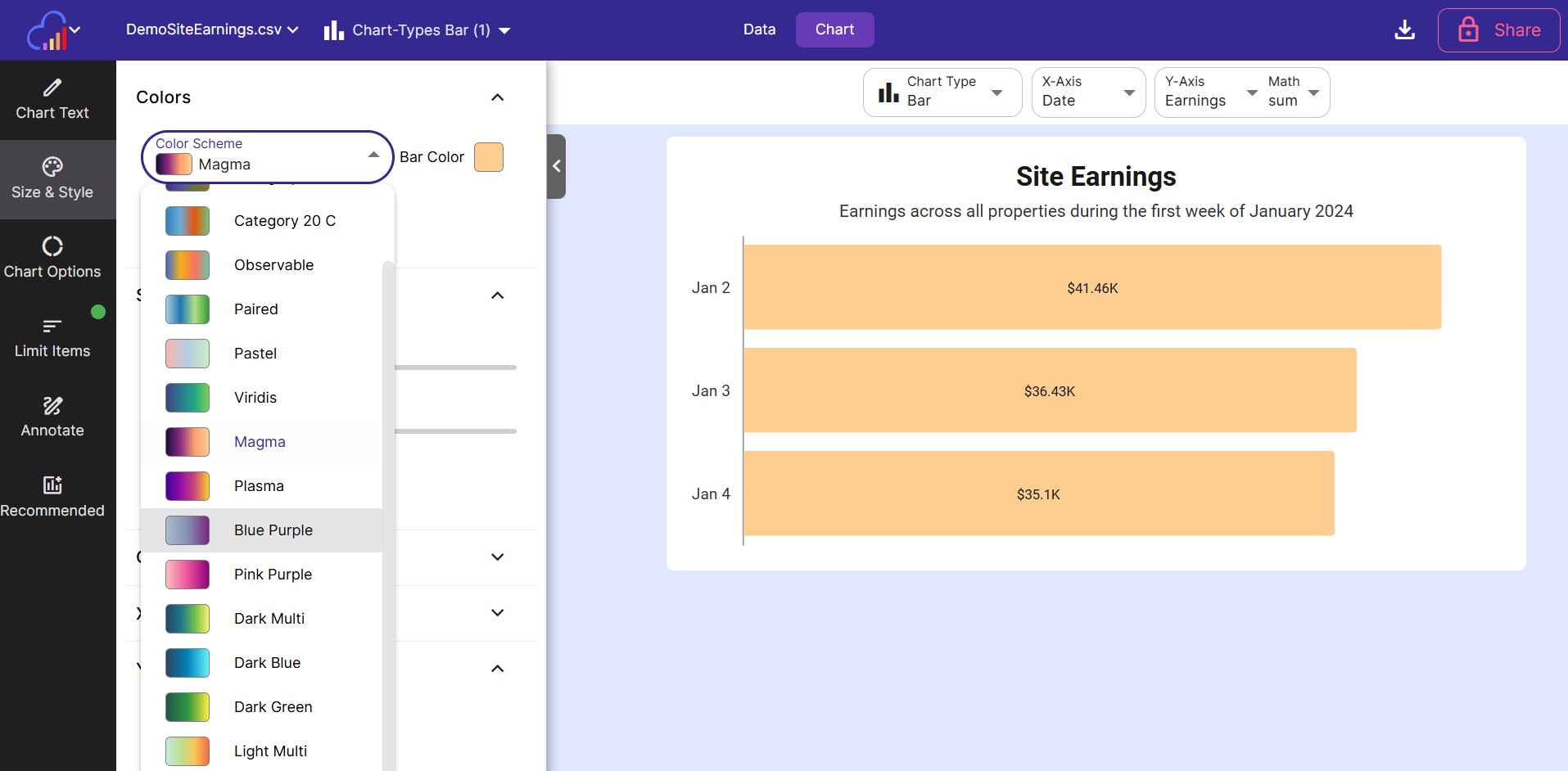Viewport: 1568px width, 771px height.
Task: Click the Site Earnings chart title
Action: click(1096, 177)
